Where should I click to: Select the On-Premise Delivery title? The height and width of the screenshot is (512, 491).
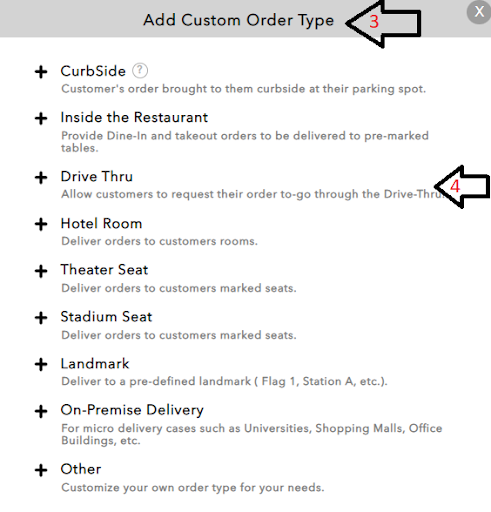[x=132, y=410]
